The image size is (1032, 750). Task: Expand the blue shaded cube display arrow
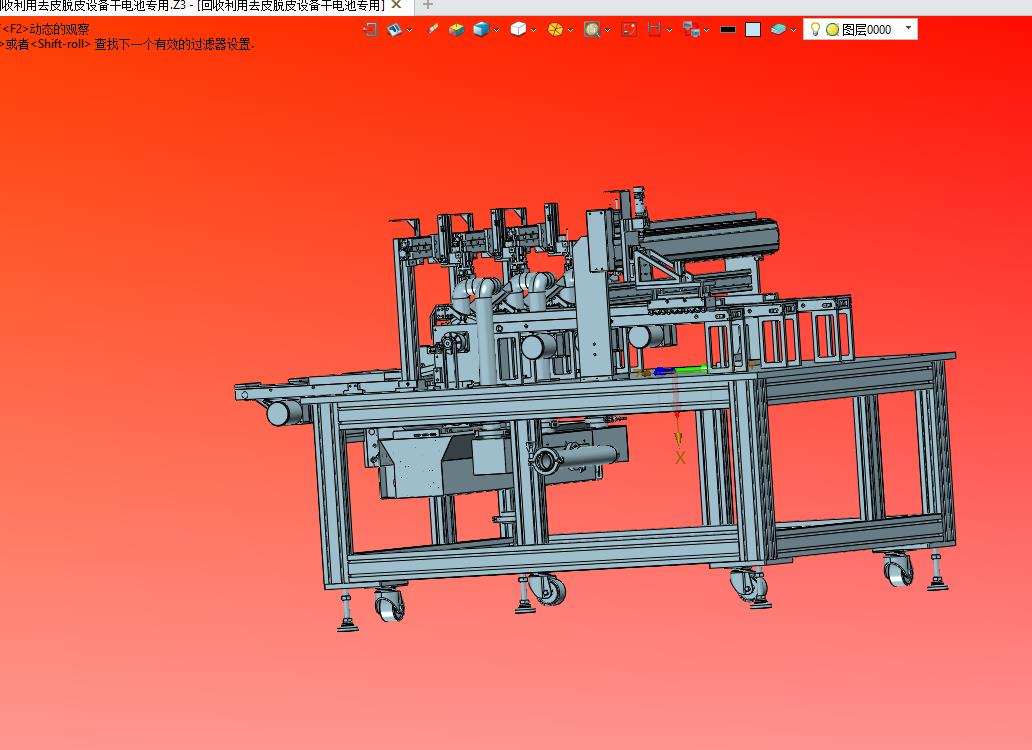tap(496, 30)
